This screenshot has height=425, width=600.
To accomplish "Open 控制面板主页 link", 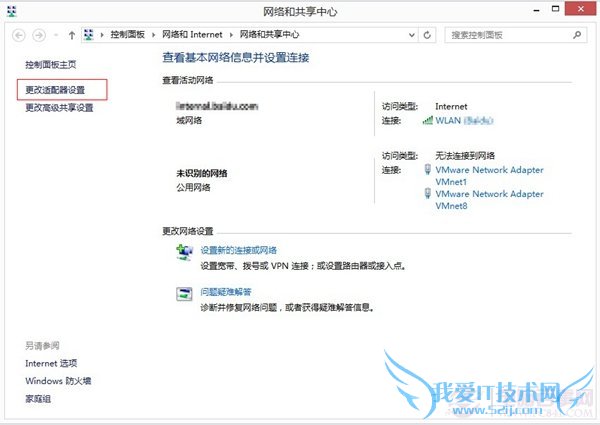I will coord(51,65).
